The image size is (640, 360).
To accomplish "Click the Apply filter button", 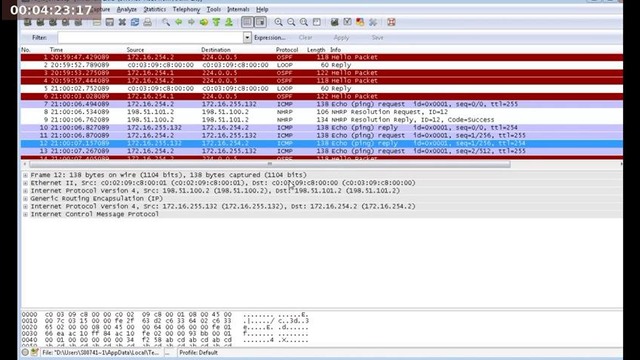I will pos(341,38).
